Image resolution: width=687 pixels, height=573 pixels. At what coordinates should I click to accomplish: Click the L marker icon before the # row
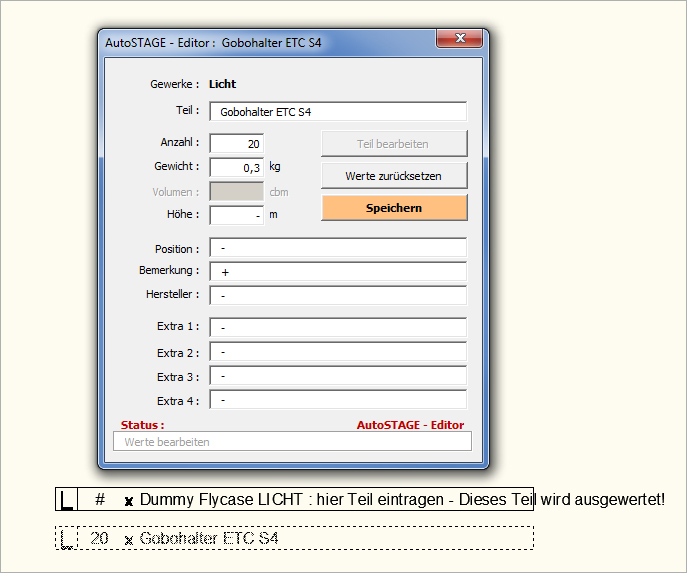67,500
